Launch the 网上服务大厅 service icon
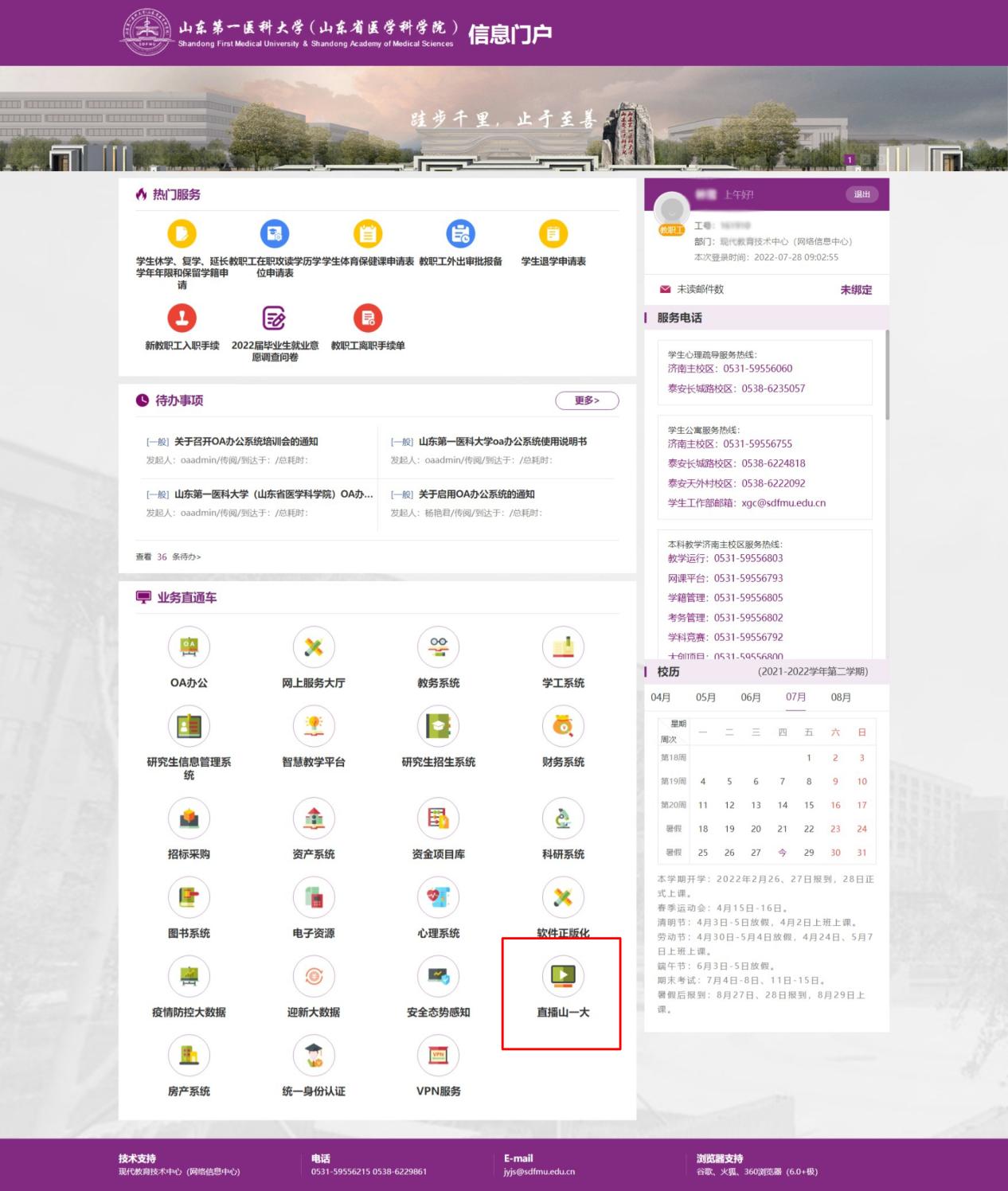This screenshot has width=1008, height=1191. 314,646
